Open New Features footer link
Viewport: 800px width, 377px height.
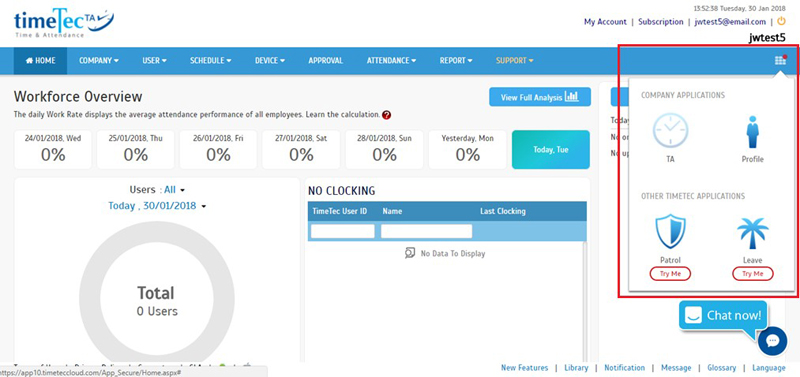(524, 368)
